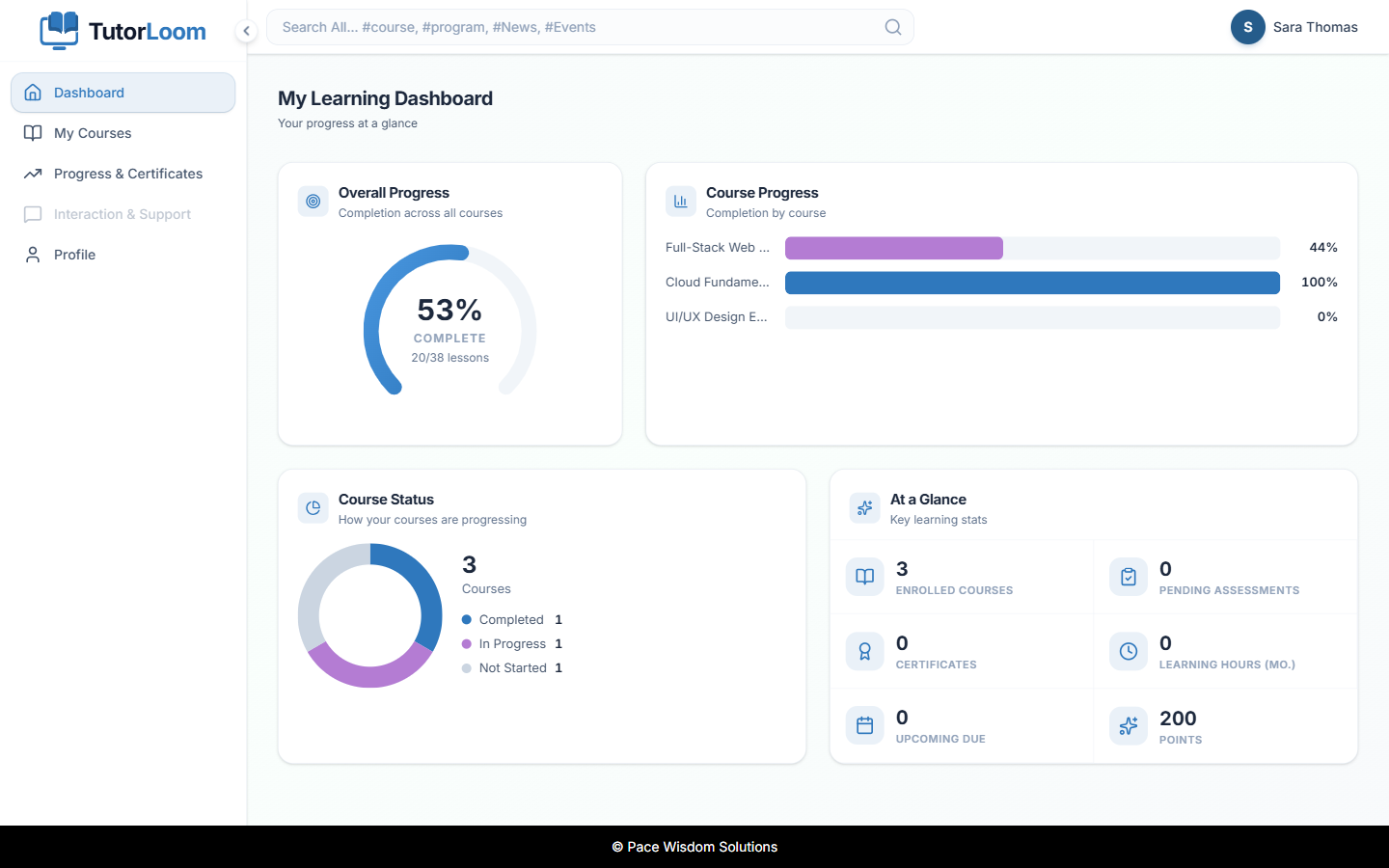1389x868 pixels.
Task: Click the My Learning Dashboard heading
Action: tap(385, 98)
